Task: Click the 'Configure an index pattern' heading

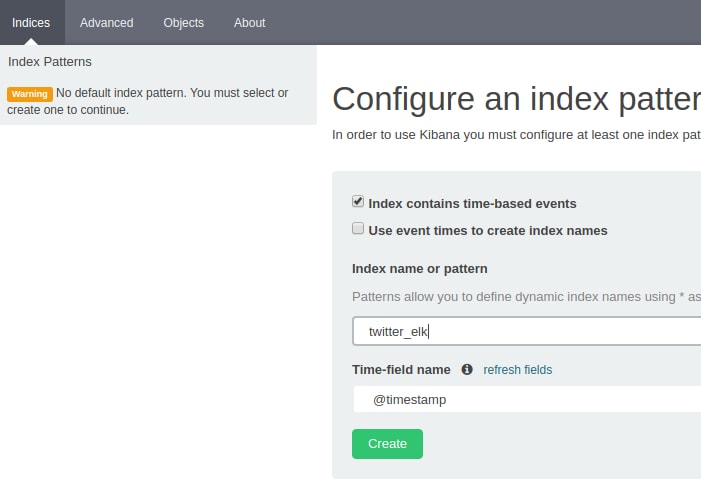Action: (x=515, y=99)
